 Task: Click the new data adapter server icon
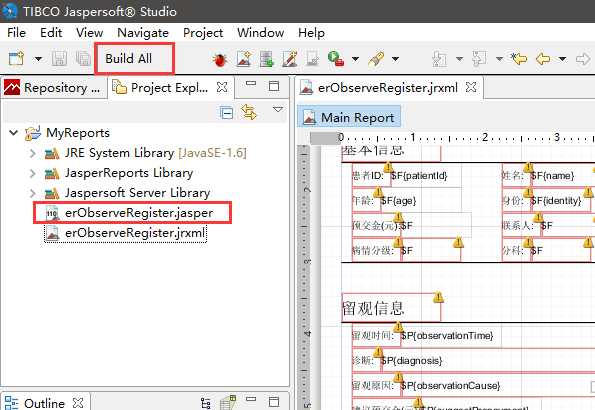[267, 59]
